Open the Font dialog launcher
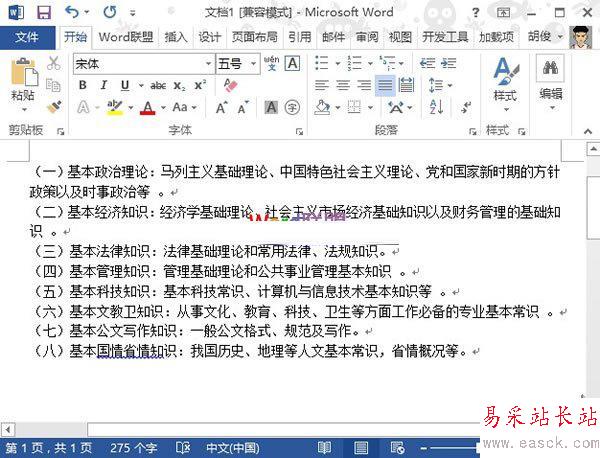Viewport: 600px width, 458px height. click(299, 132)
